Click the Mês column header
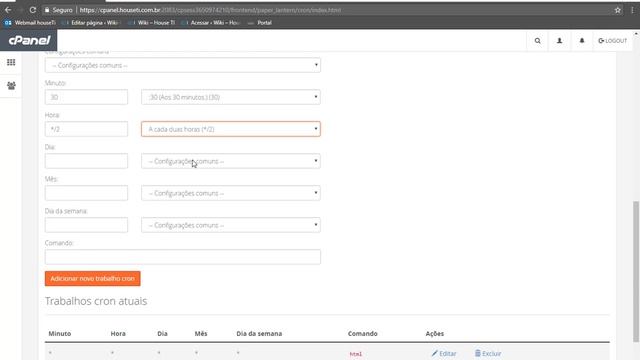The height and width of the screenshot is (360, 640). click(x=201, y=333)
